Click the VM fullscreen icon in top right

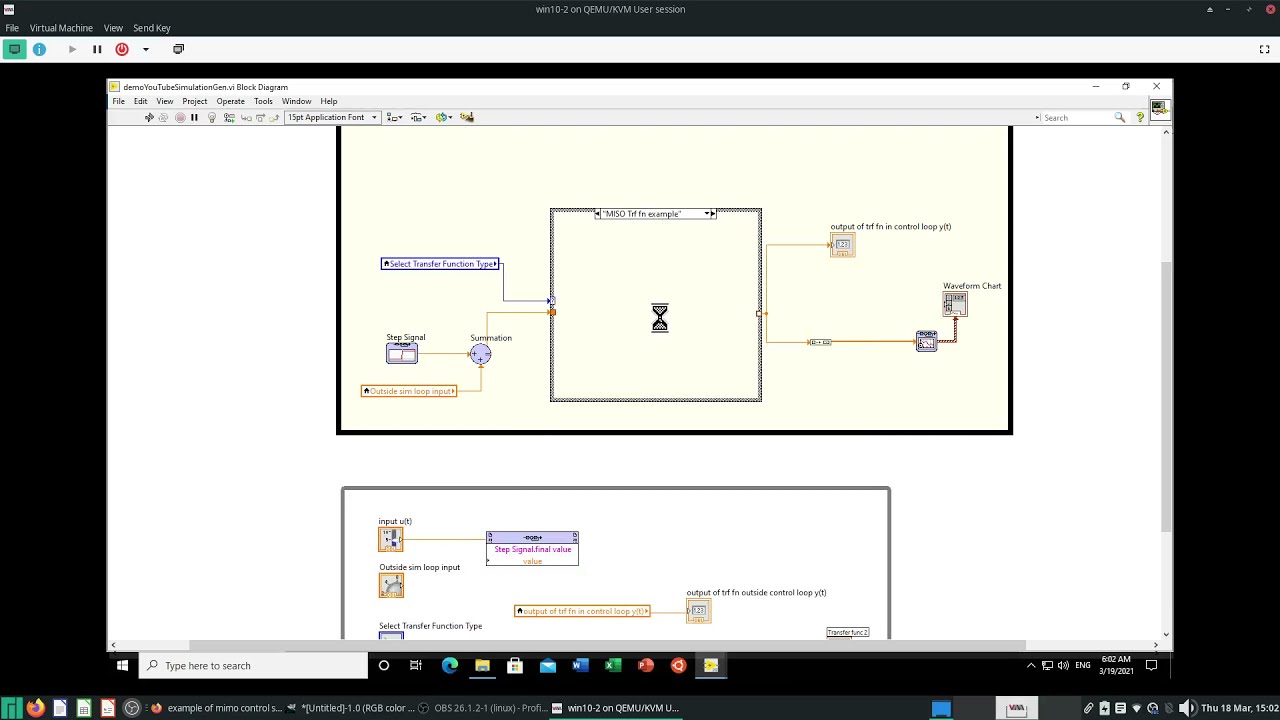pos(1264,49)
